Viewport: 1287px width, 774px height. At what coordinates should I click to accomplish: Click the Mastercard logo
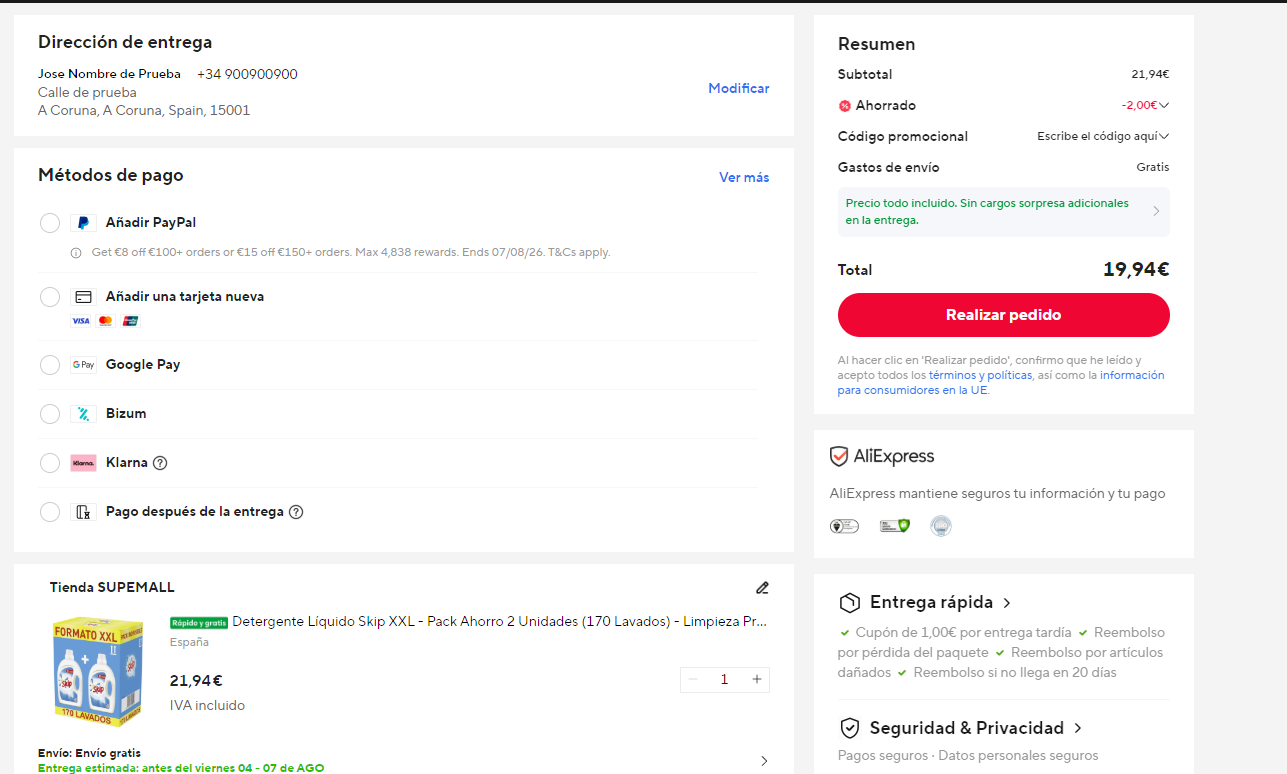tap(105, 321)
